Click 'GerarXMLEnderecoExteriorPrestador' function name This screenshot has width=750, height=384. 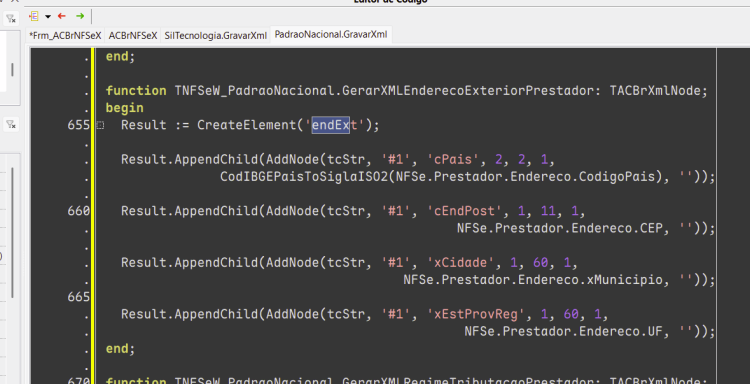coord(468,90)
